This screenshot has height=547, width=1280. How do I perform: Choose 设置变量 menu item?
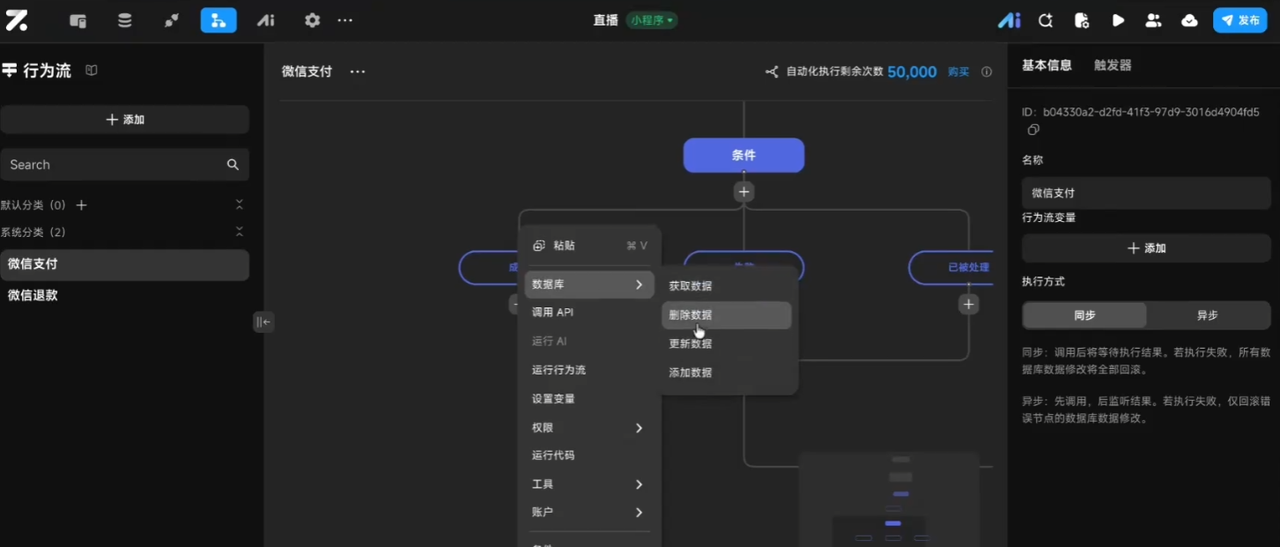[589, 399]
